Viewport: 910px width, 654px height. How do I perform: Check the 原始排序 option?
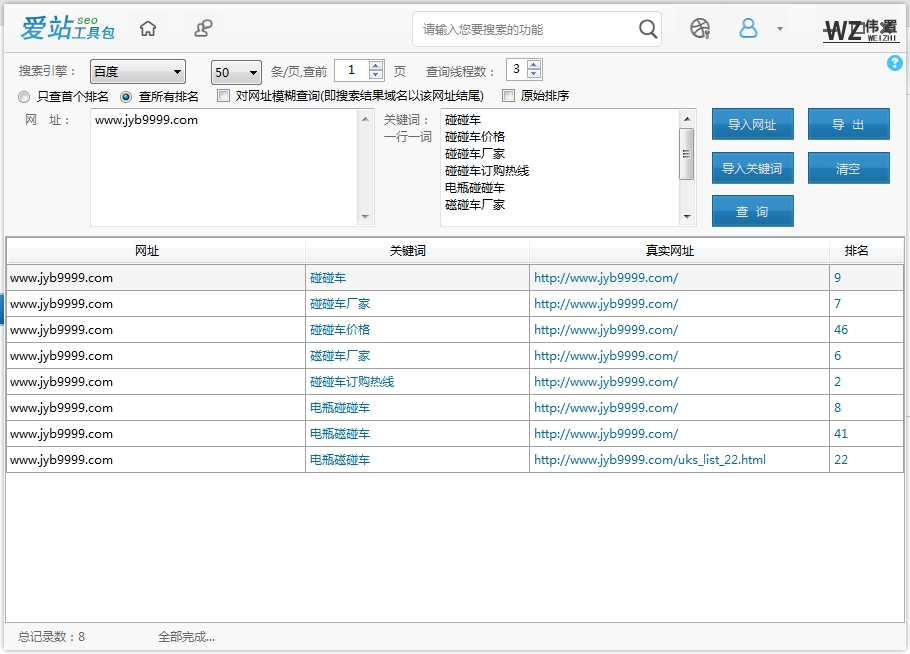[508, 96]
